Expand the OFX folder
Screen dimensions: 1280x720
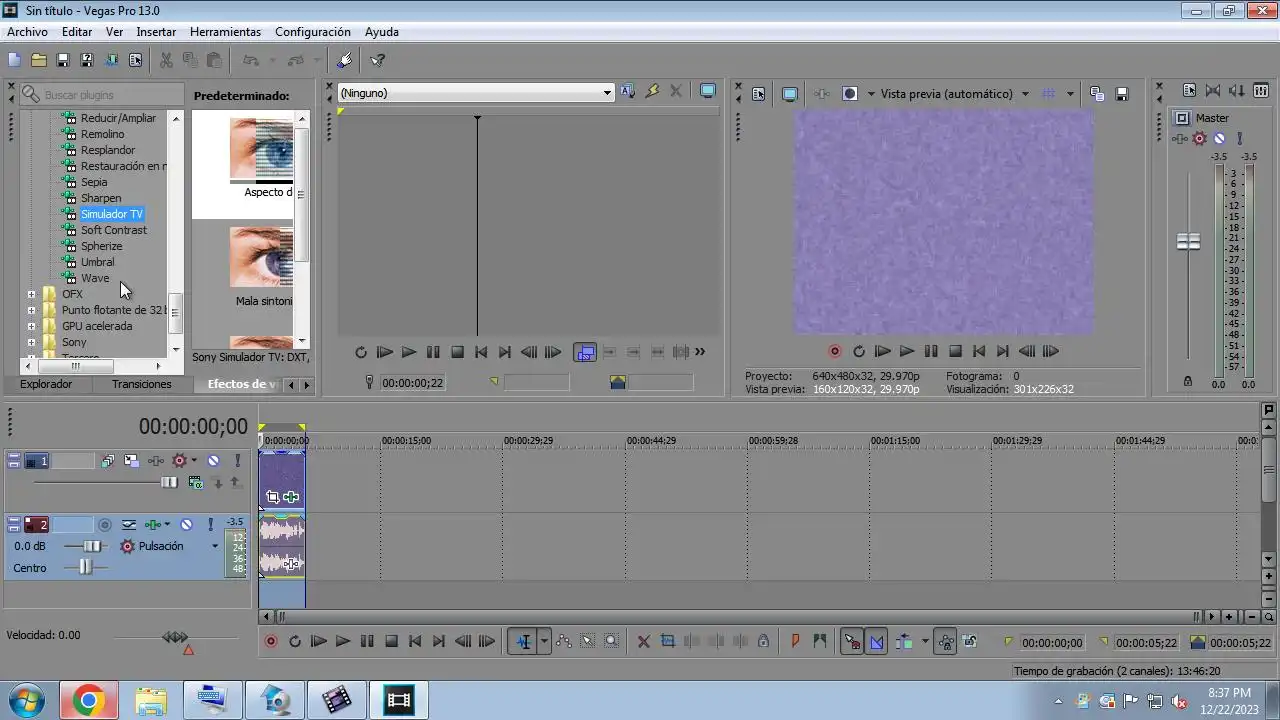(x=32, y=294)
